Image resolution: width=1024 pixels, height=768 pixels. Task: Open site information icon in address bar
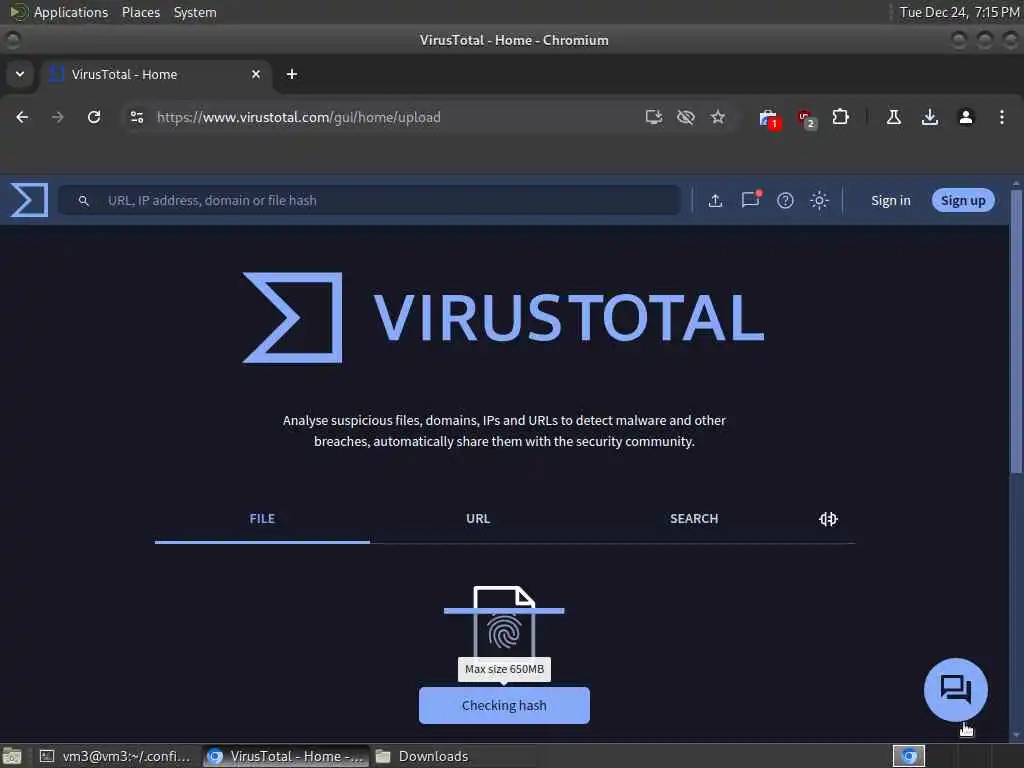[136, 117]
